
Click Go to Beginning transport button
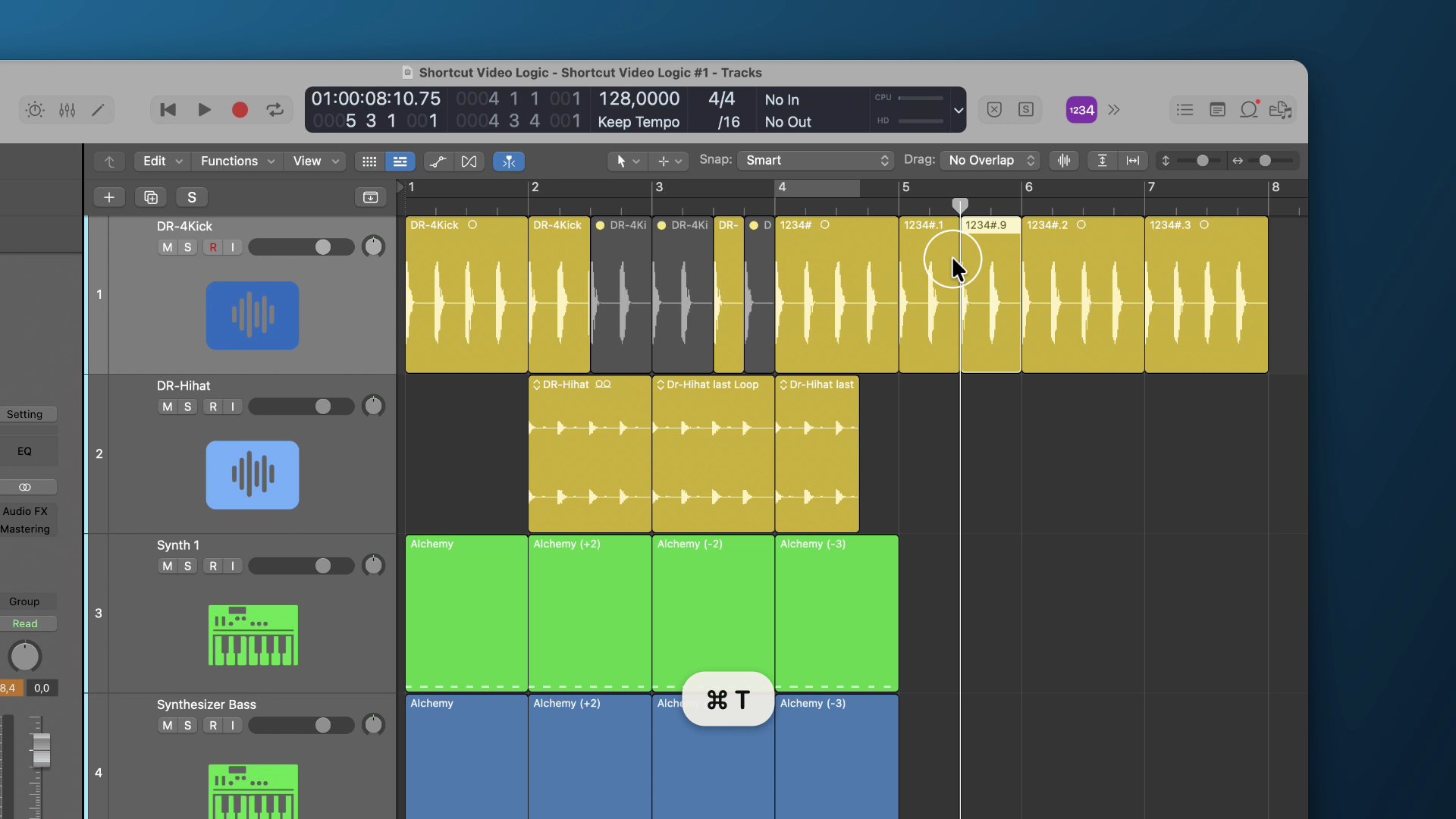168,110
